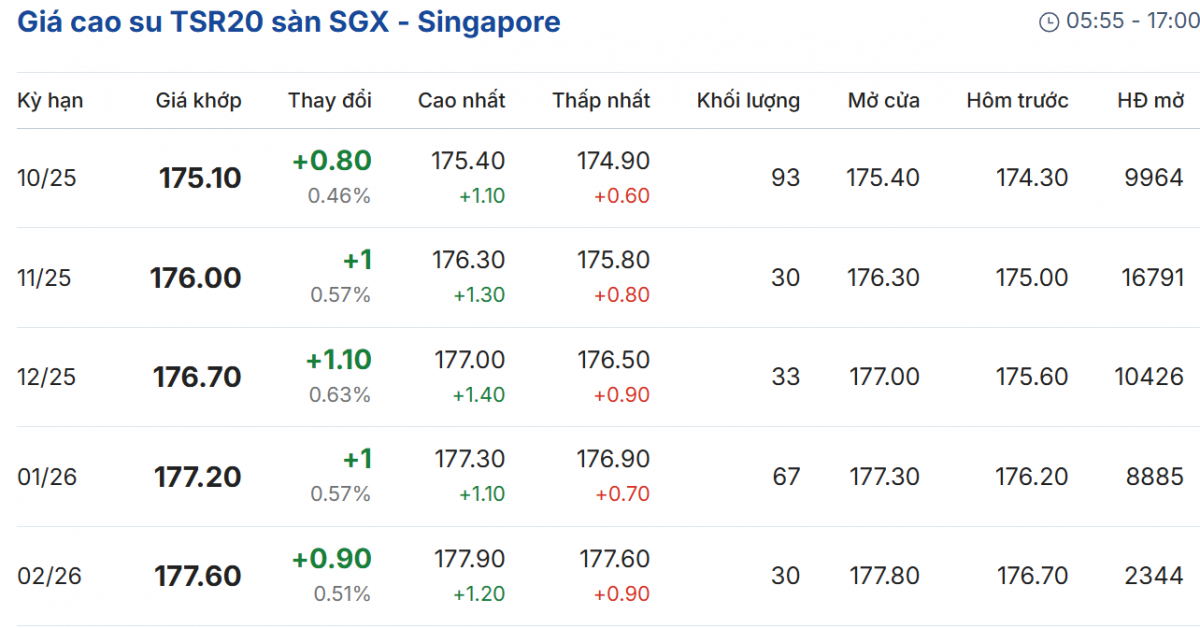Click the Kỳ hạn column header

click(50, 100)
